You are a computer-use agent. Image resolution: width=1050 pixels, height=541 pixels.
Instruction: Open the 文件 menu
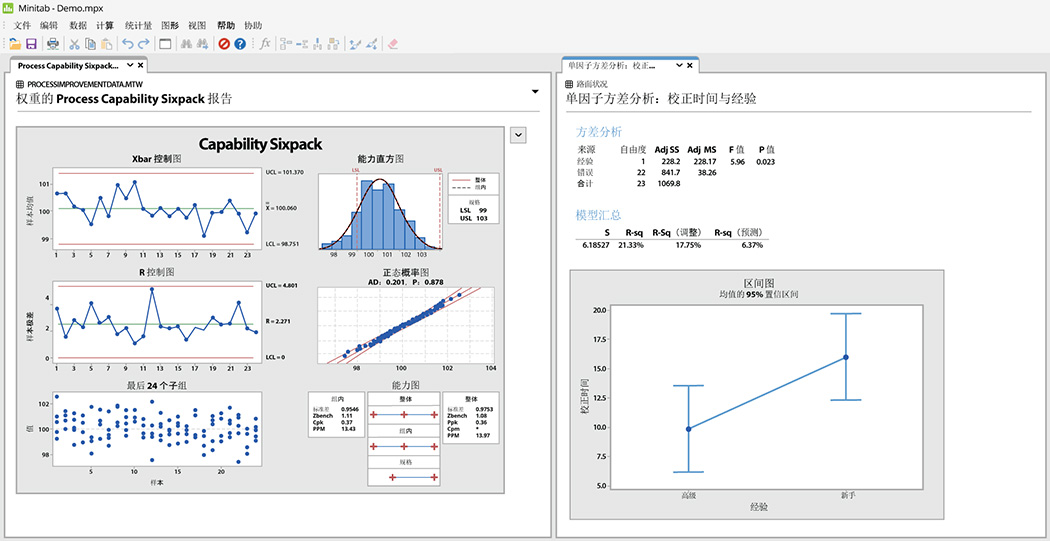point(22,25)
